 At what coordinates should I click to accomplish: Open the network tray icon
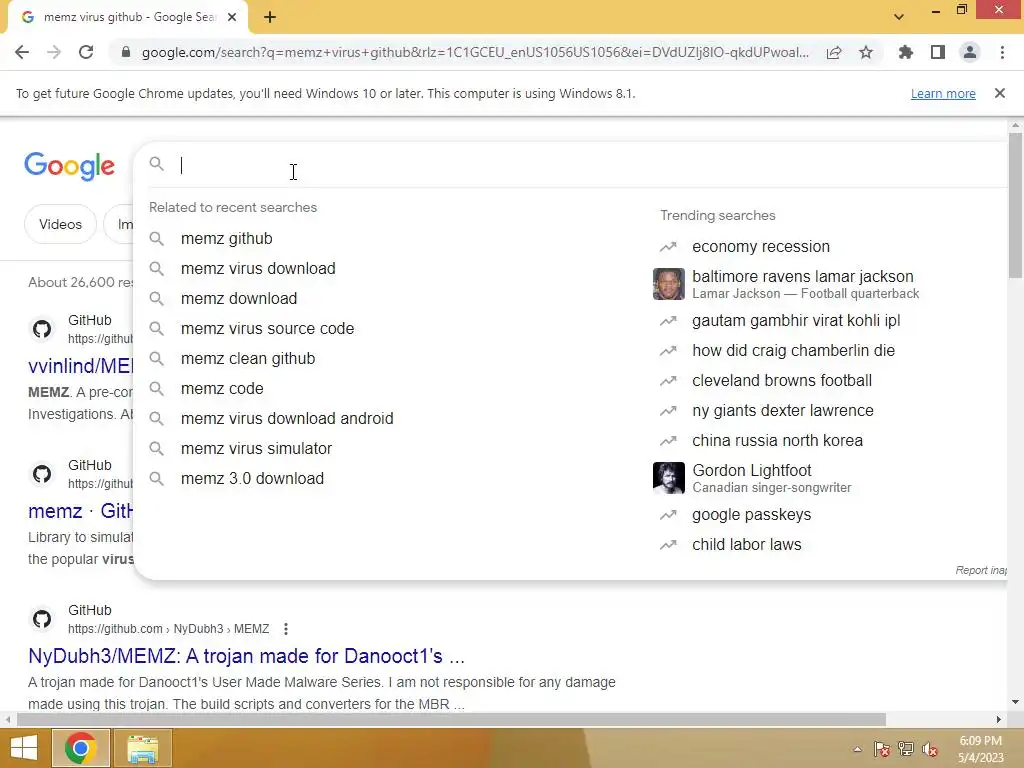point(906,749)
